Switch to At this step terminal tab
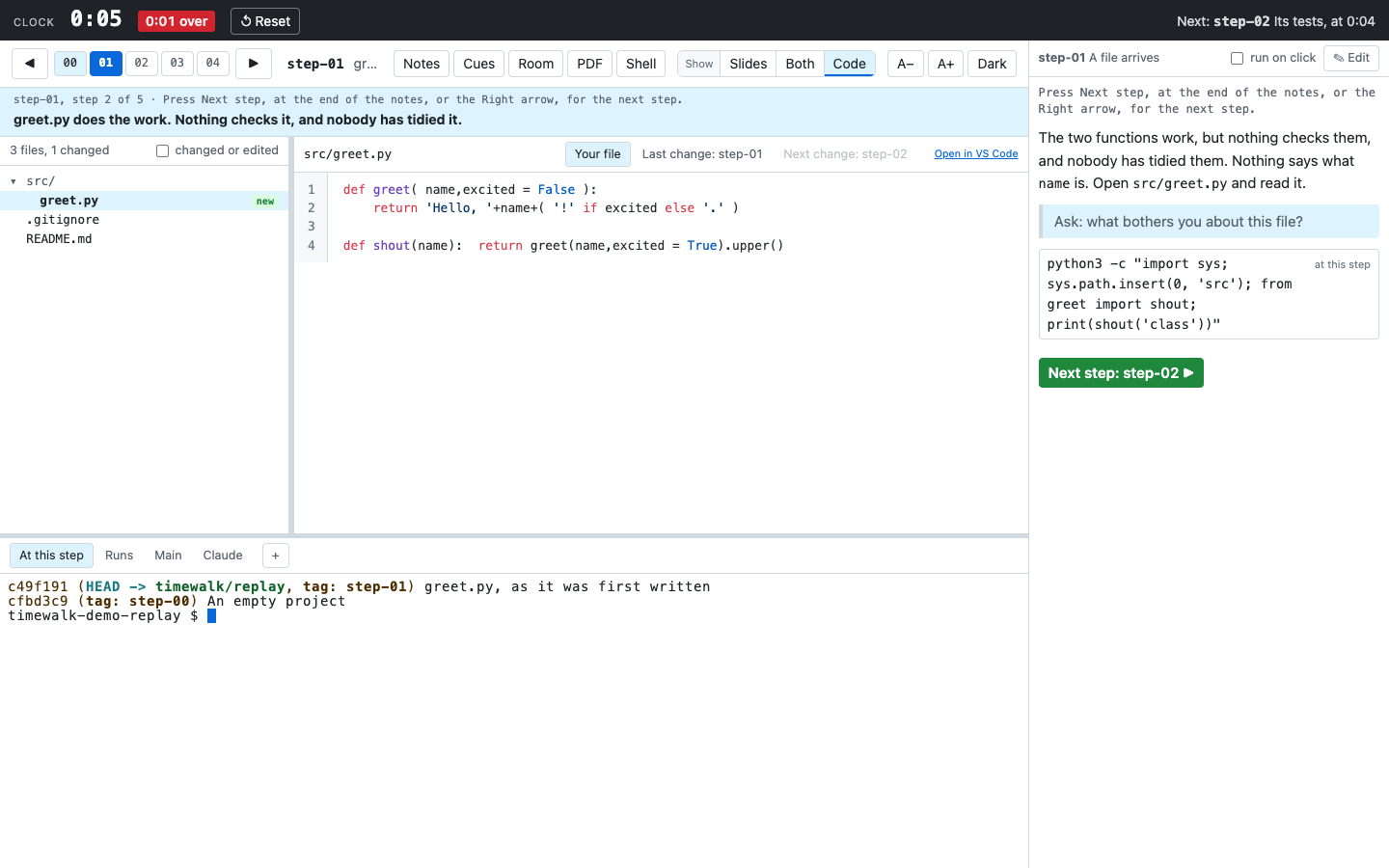The width and height of the screenshot is (1389, 868). pyautogui.click(x=52, y=556)
